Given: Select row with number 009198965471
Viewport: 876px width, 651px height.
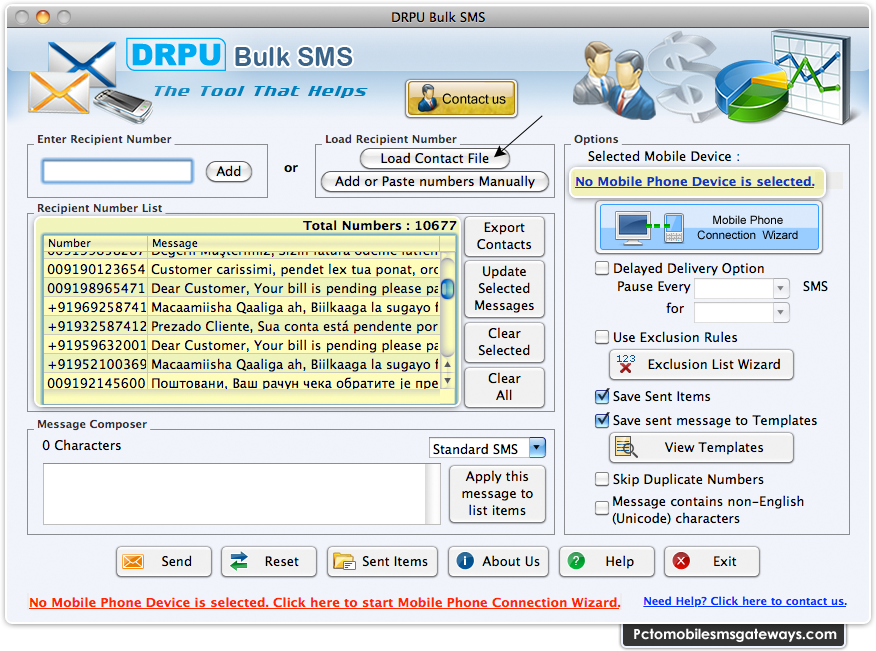Looking at the screenshot, I should click(x=242, y=288).
